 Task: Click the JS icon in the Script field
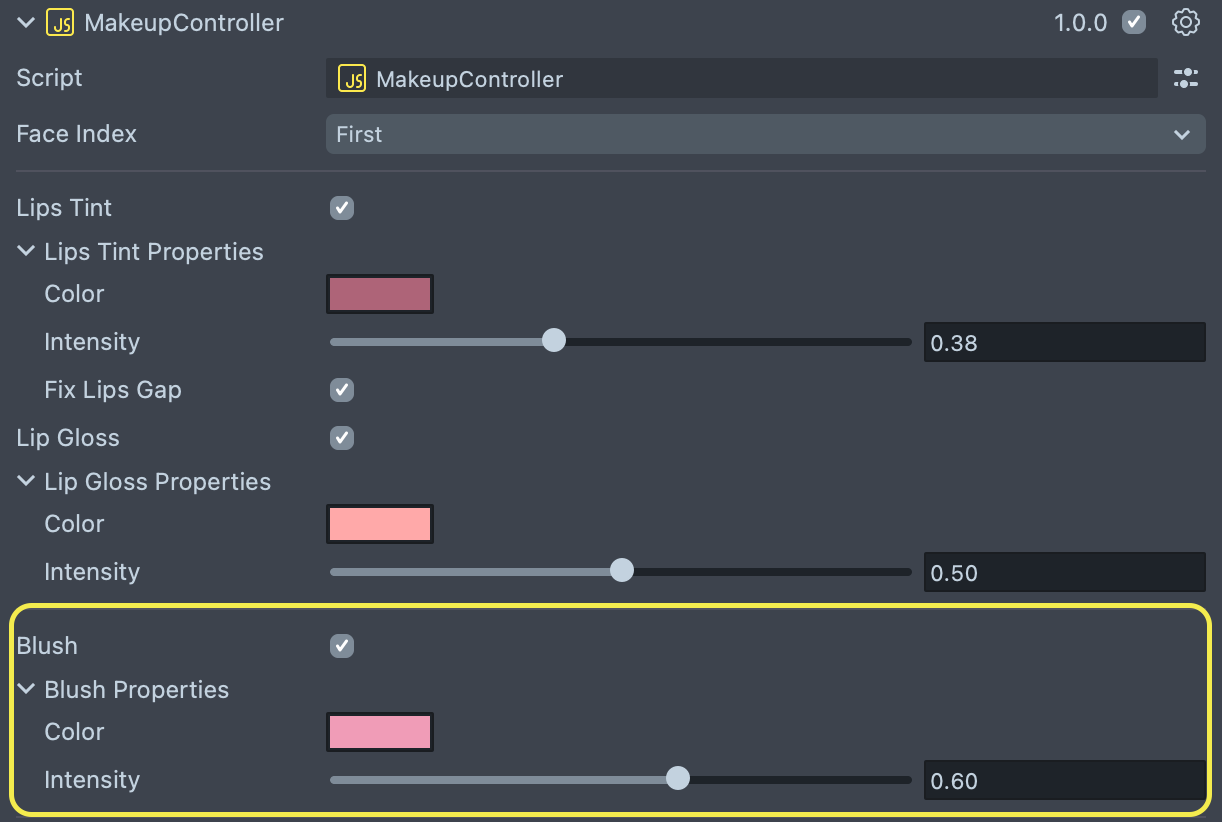pos(352,79)
